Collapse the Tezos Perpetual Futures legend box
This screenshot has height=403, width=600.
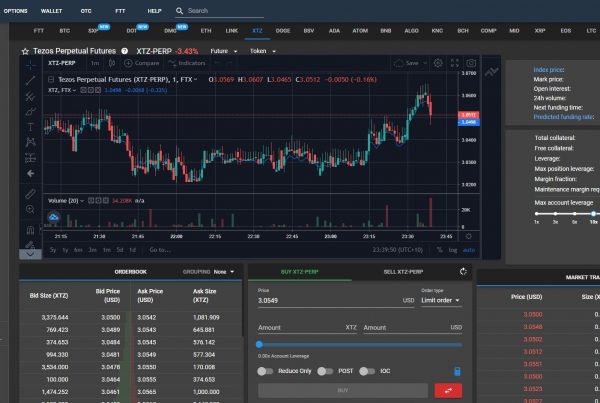coord(51,80)
